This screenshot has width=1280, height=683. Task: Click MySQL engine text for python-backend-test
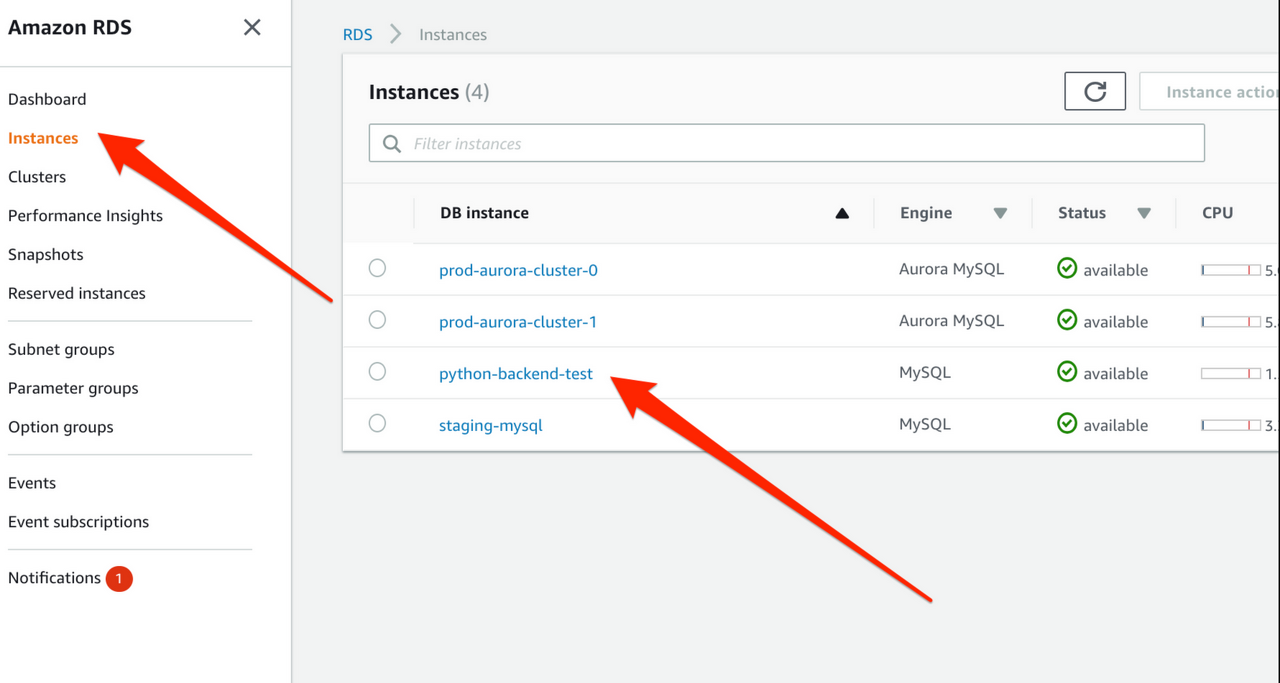click(925, 373)
